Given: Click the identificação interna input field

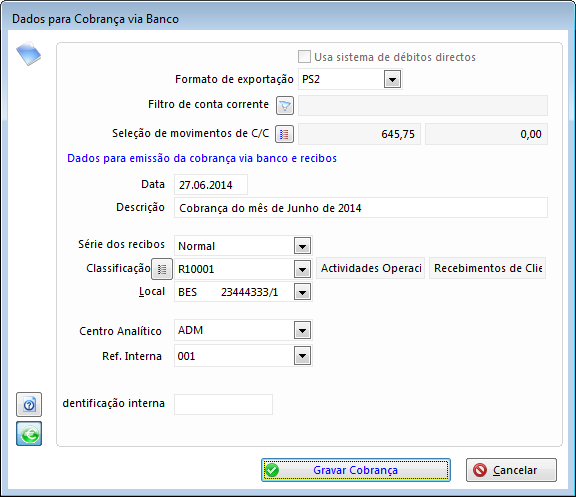Looking at the screenshot, I should [223, 404].
